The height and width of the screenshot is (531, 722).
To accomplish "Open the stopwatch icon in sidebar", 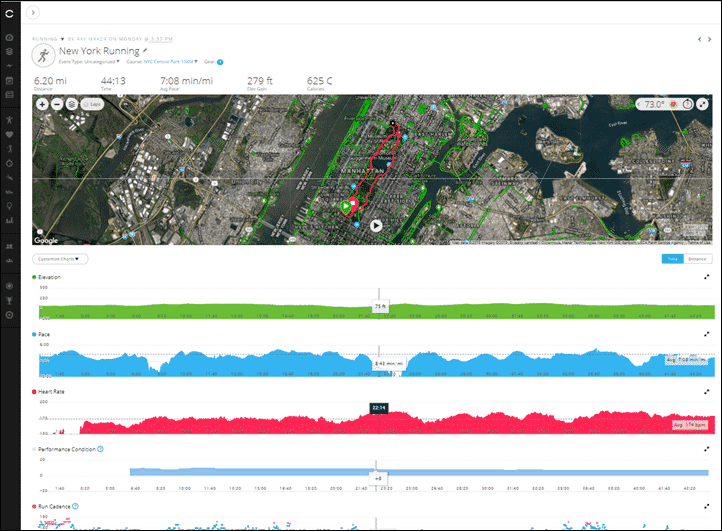I will click(10, 163).
